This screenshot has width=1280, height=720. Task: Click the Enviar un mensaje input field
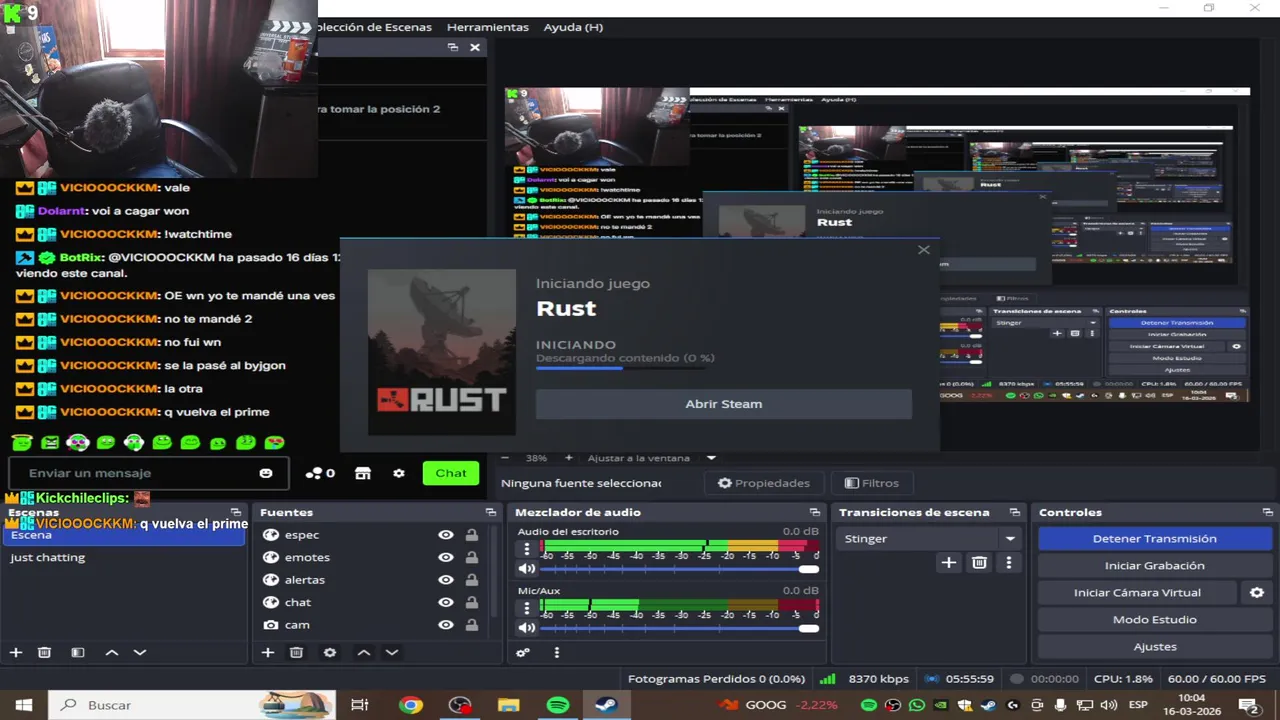click(148, 473)
